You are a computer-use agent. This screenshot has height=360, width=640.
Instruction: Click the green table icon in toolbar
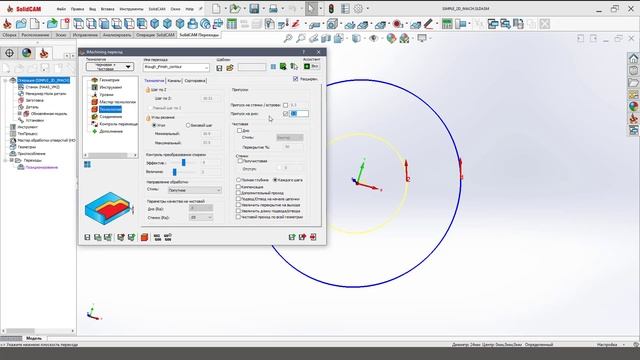[231, 24]
